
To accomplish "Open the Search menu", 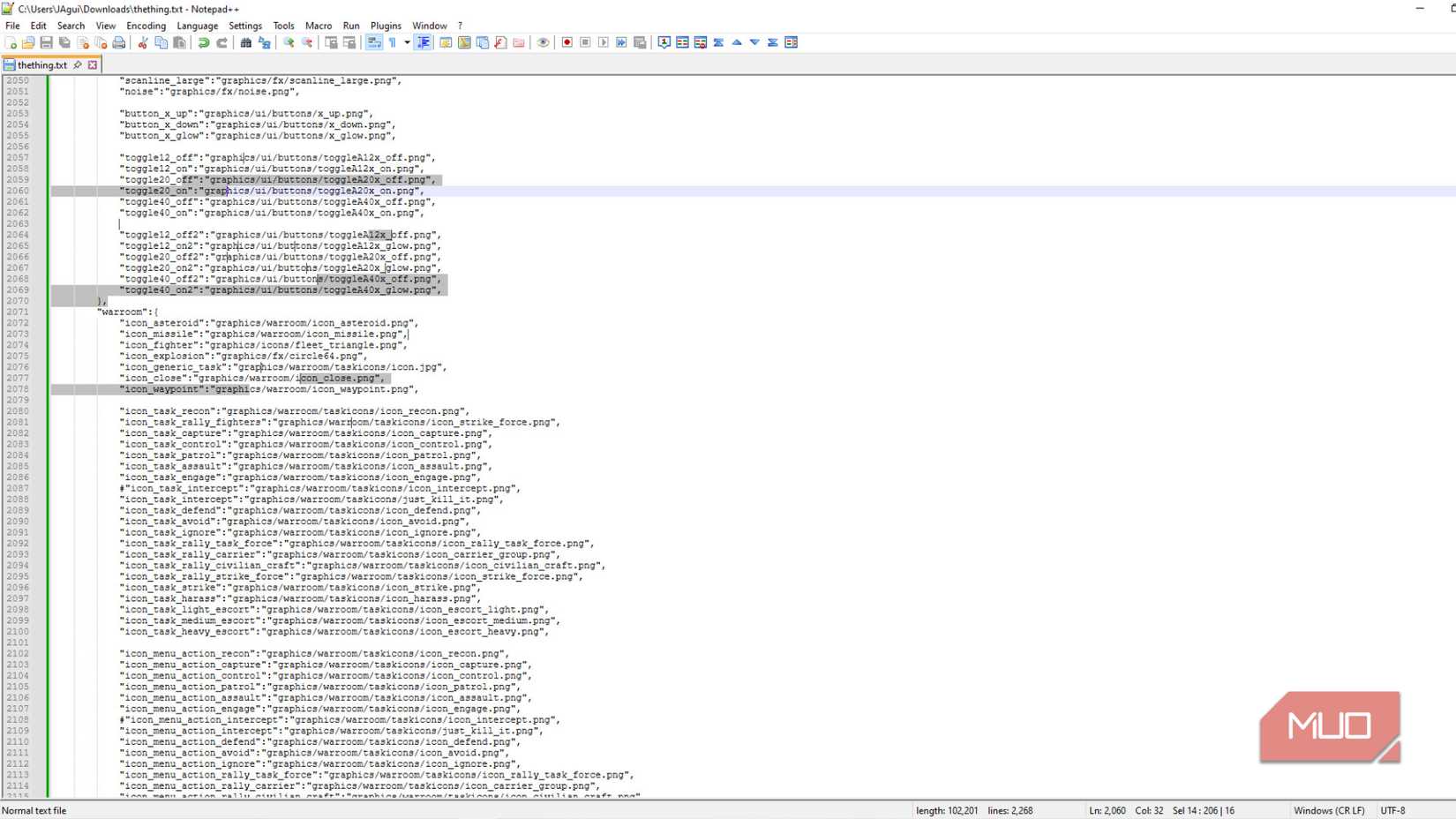I will click(x=71, y=26).
